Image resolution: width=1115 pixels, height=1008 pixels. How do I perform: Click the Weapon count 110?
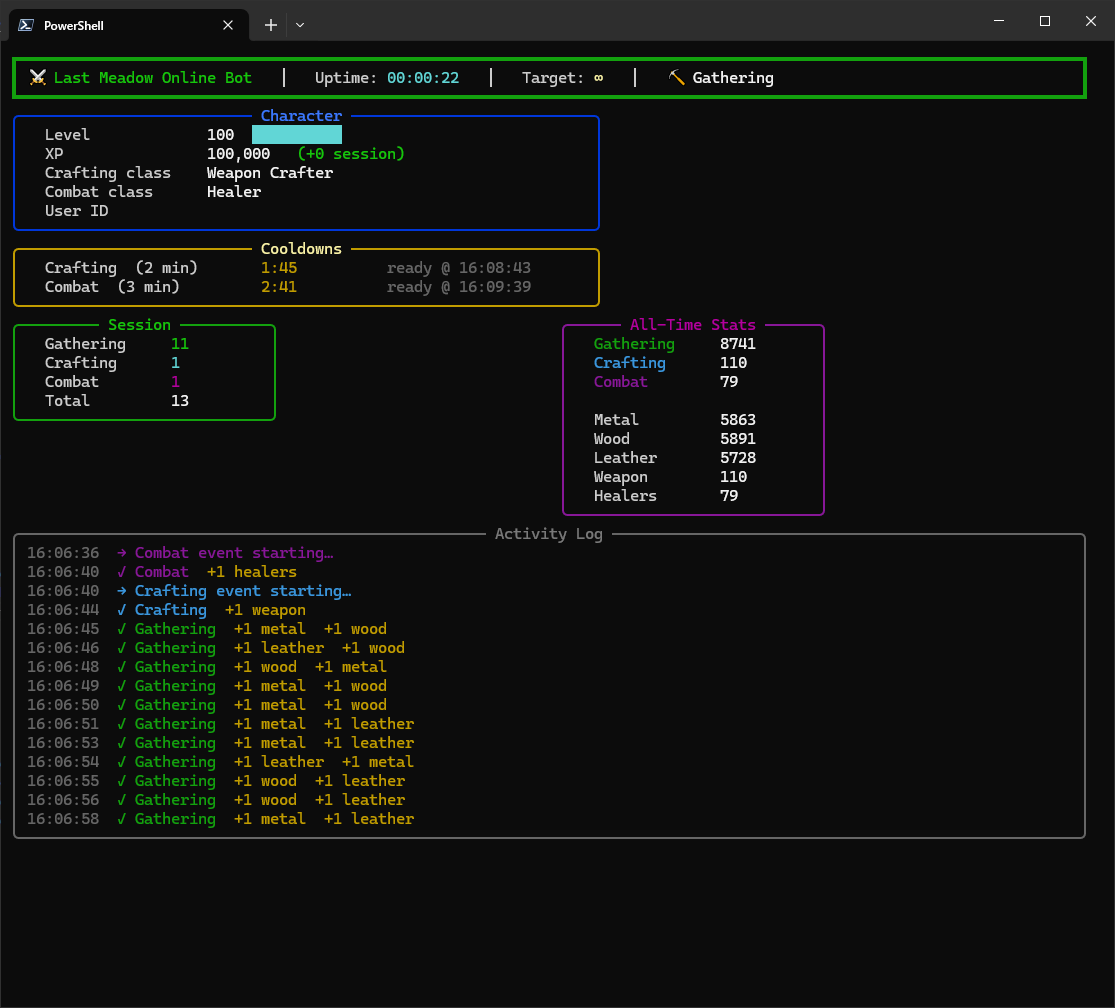[733, 477]
